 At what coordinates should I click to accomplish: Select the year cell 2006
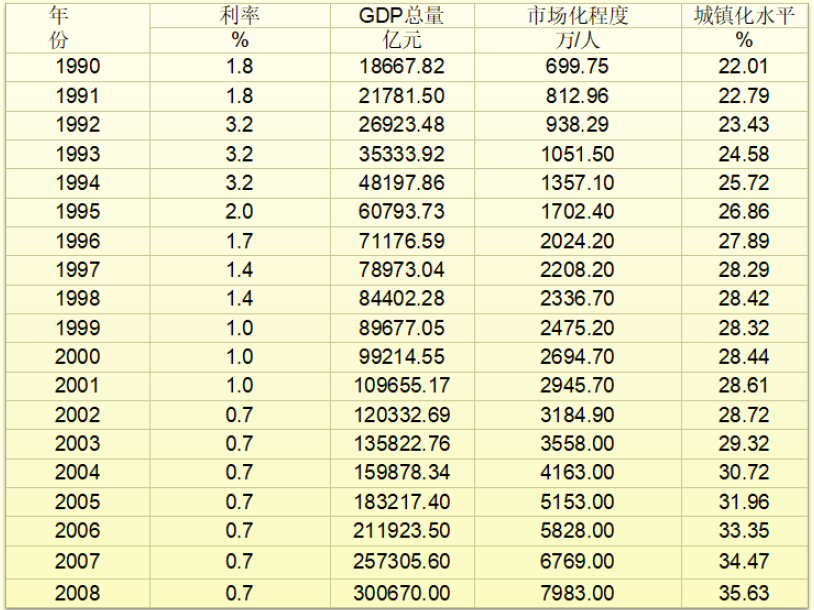[x=78, y=531]
